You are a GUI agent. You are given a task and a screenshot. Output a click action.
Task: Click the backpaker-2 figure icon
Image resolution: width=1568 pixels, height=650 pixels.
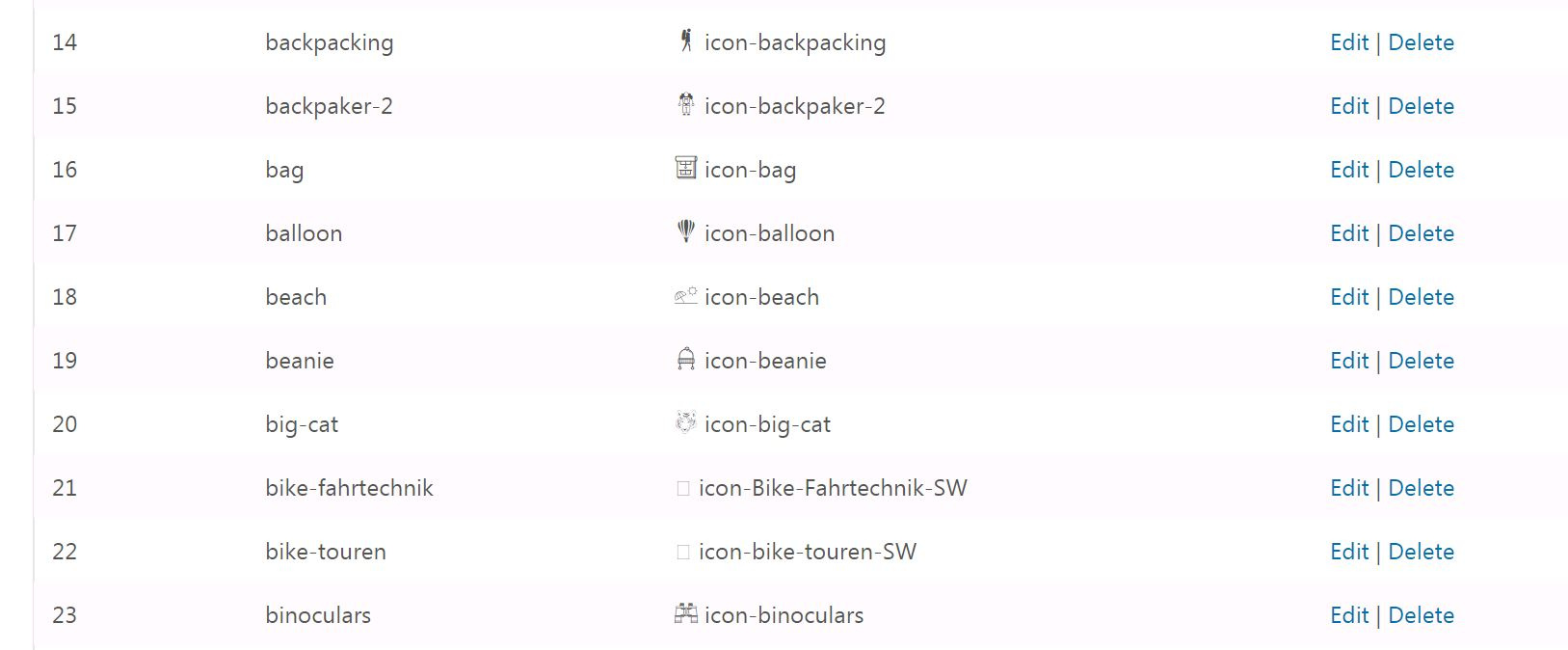point(685,104)
